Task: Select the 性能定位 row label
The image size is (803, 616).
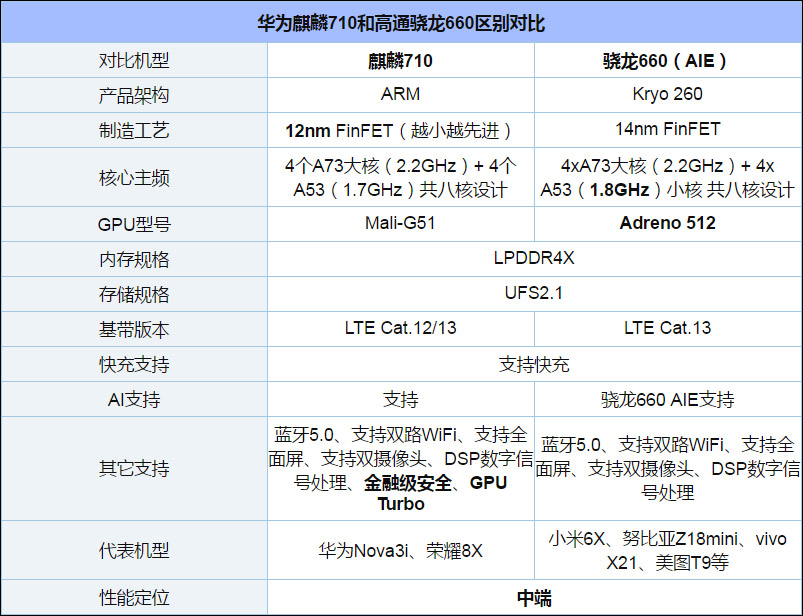Action: tap(134, 598)
